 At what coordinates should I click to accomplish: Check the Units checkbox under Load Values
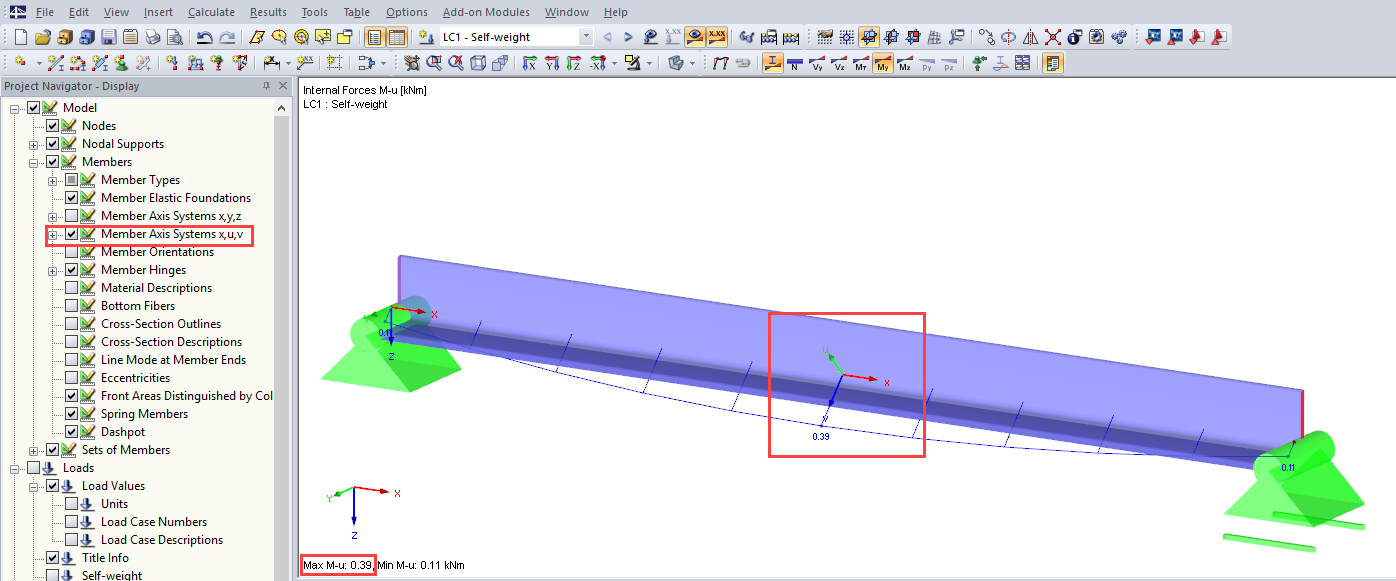72,504
